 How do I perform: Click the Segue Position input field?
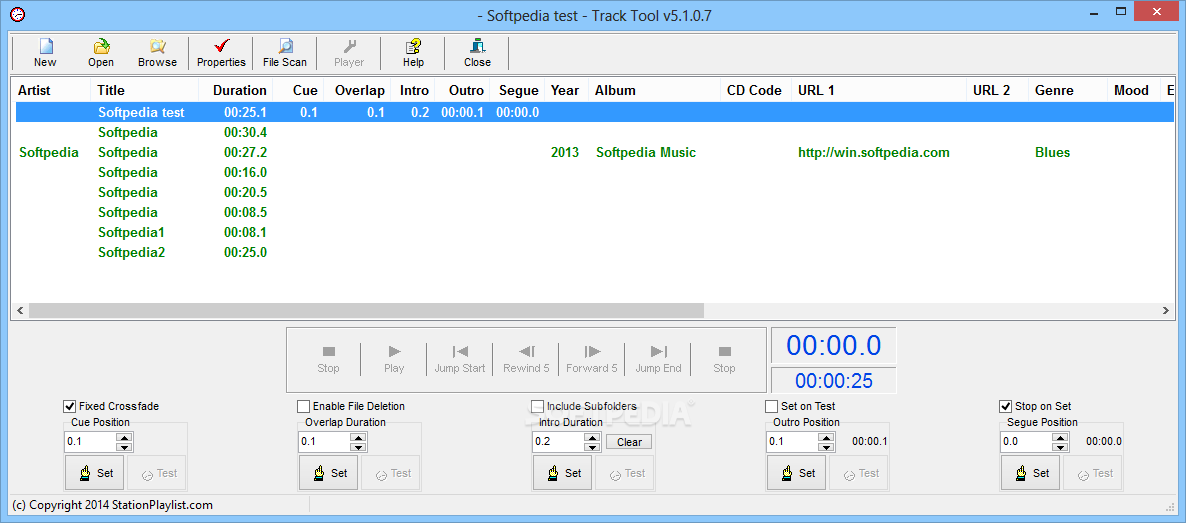pyautogui.click(x=1026, y=442)
